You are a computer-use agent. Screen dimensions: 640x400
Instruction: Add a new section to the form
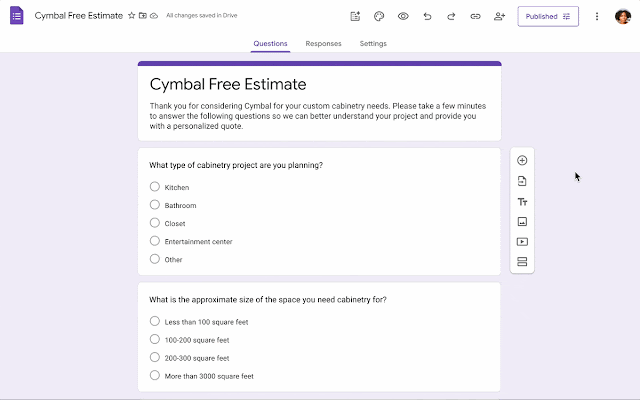coord(522,262)
